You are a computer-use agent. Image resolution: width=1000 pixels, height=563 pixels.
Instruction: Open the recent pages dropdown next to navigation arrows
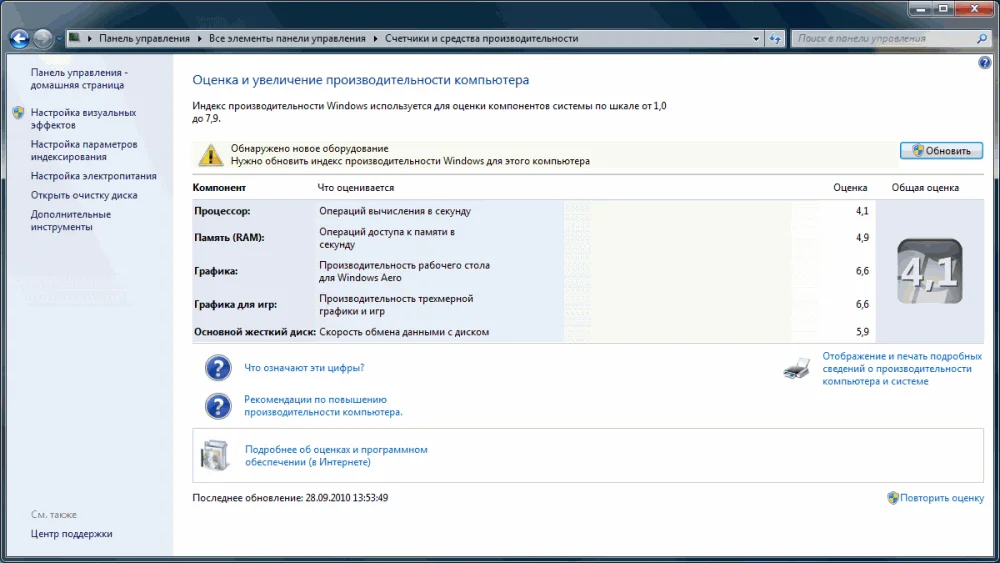click(x=59, y=40)
